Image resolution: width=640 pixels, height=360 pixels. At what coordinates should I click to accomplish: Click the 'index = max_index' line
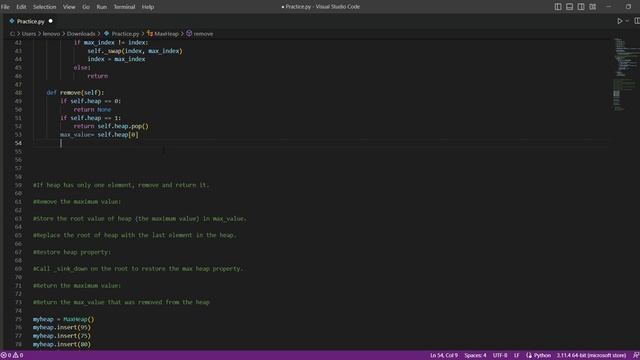pos(116,59)
